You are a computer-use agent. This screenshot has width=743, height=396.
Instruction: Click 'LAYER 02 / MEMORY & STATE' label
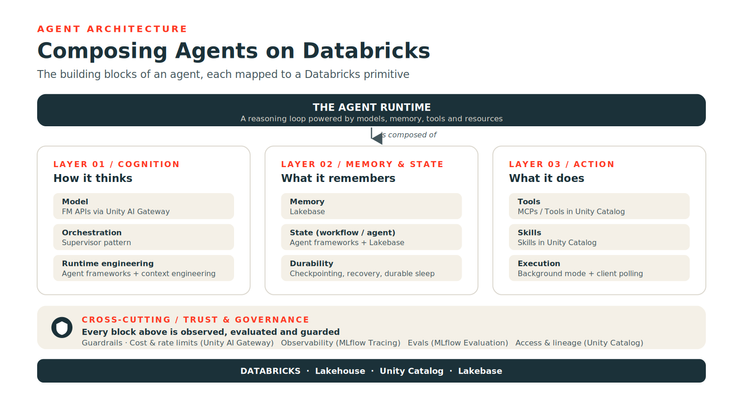point(362,164)
